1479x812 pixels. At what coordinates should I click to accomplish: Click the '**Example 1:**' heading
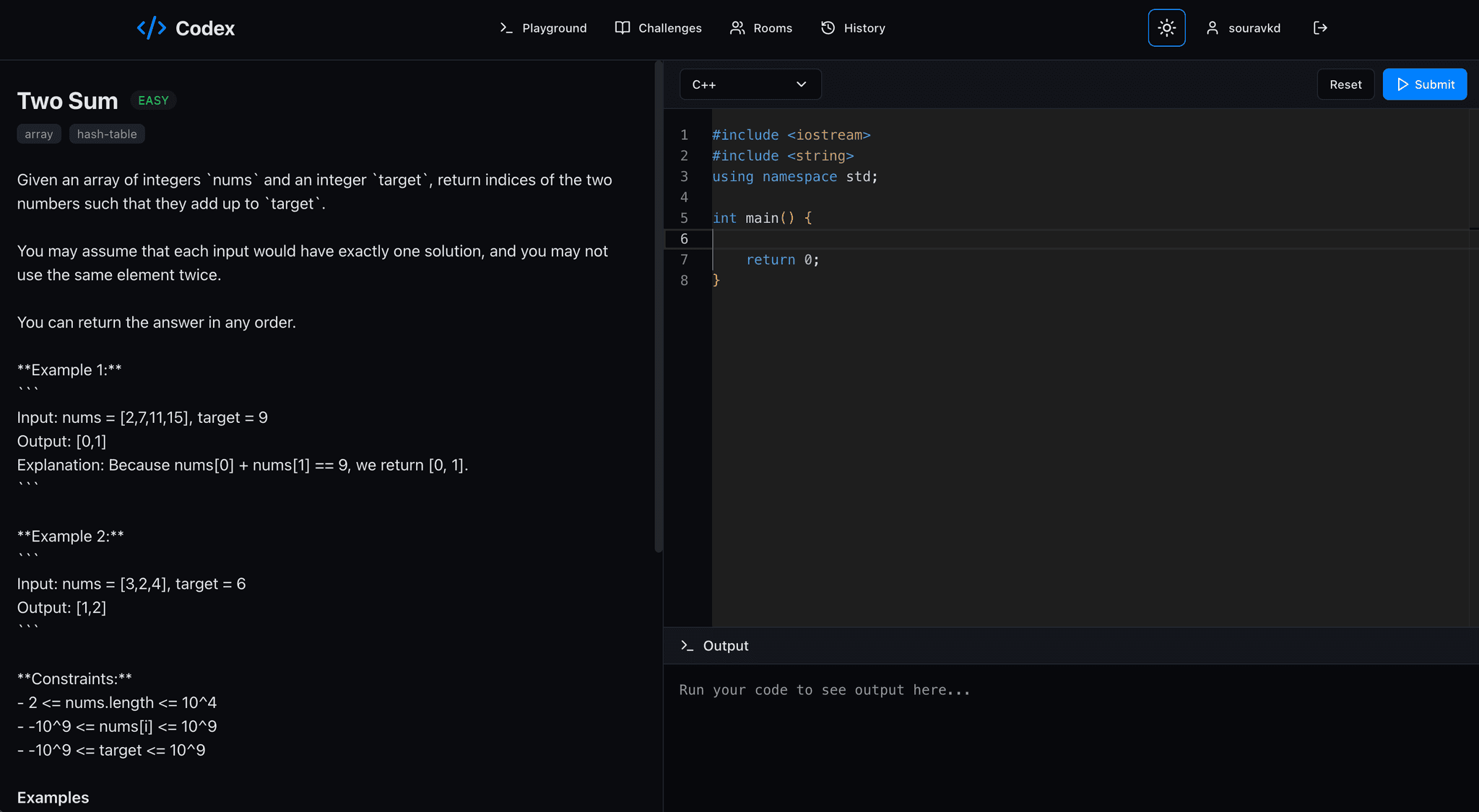(69, 370)
